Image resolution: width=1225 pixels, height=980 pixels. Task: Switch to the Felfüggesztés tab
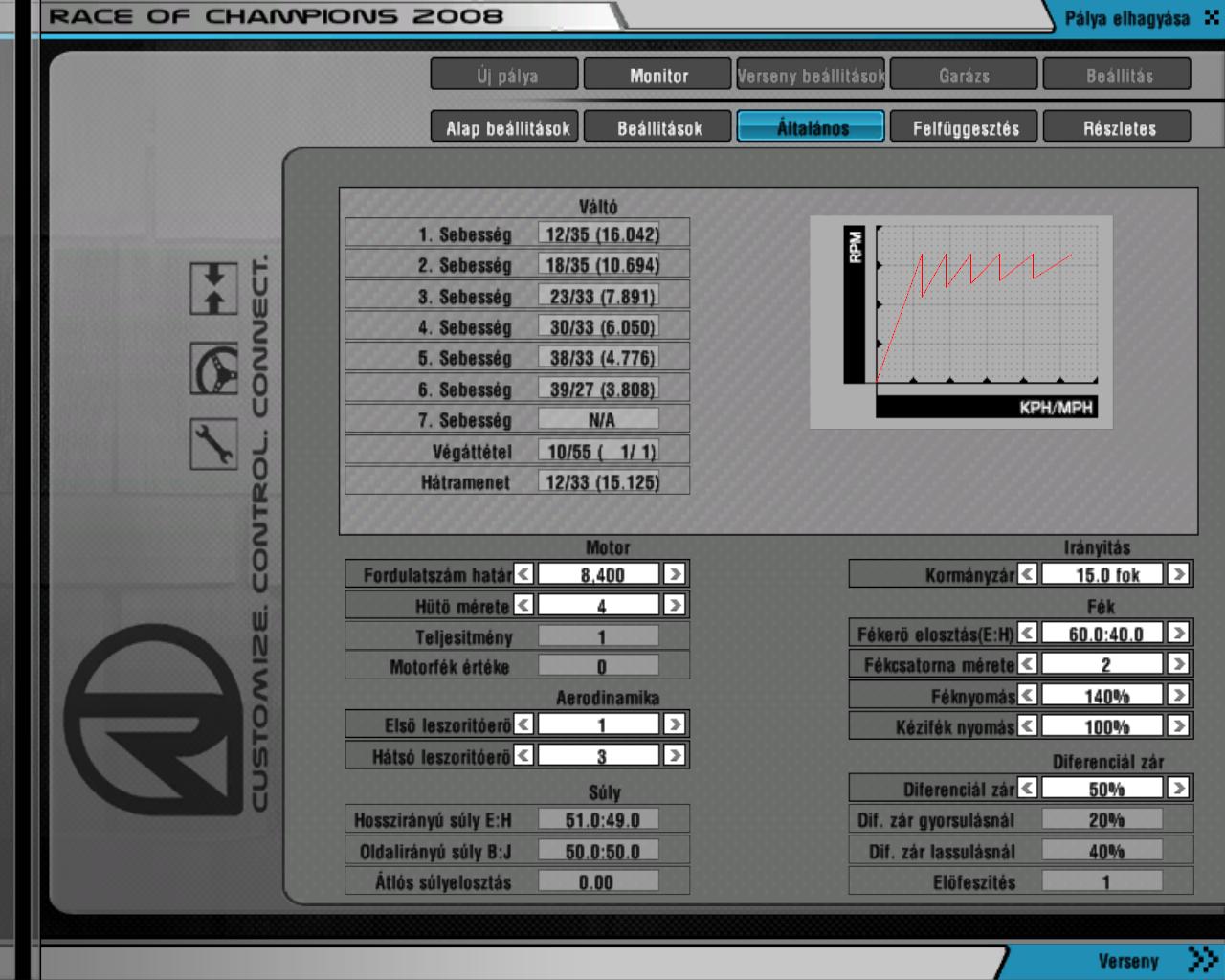point(964,126)
